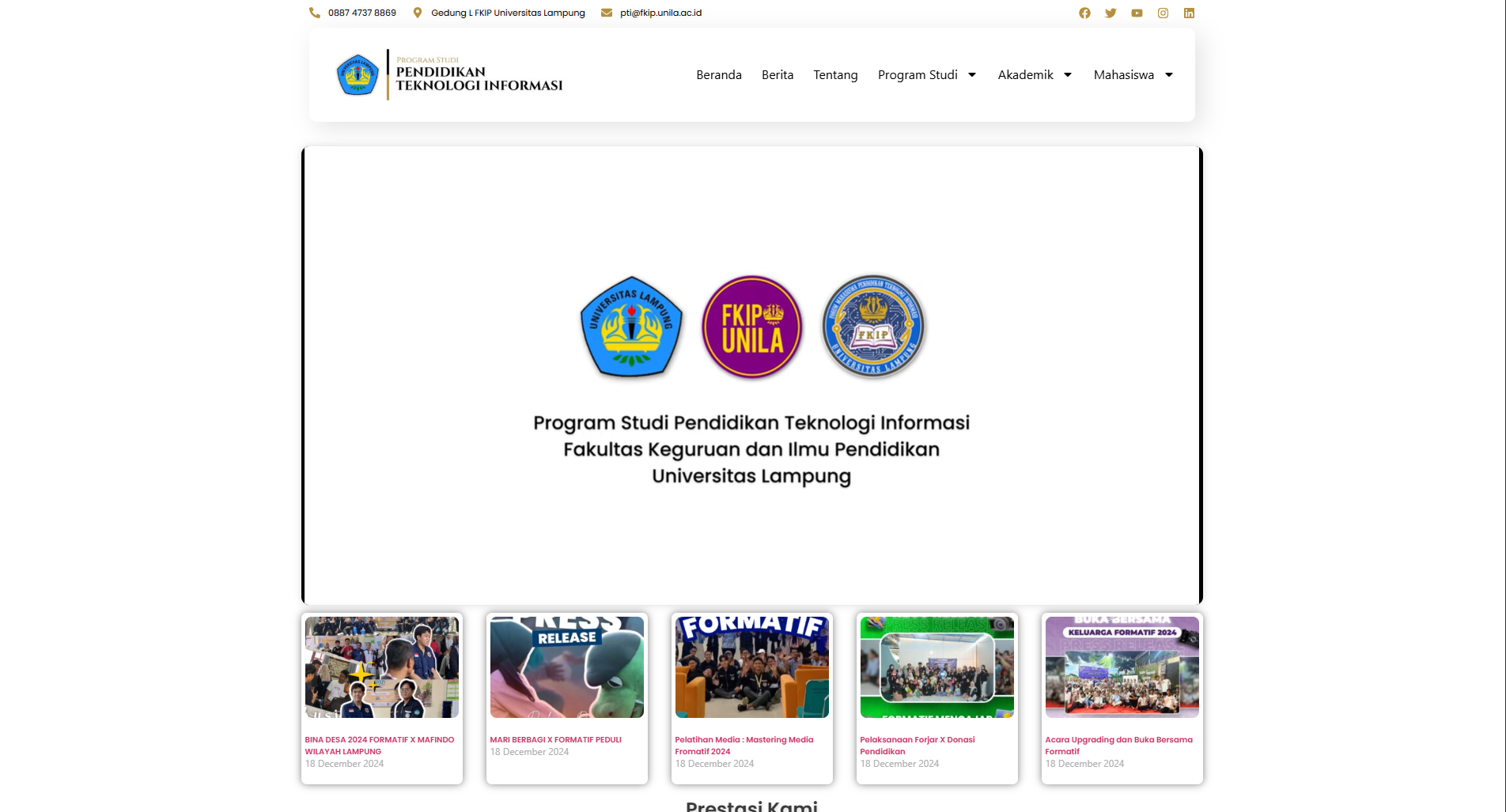Open the Facebook social icon
Viewport: 1506px width, 812px height.
(x=1084, y=13)
